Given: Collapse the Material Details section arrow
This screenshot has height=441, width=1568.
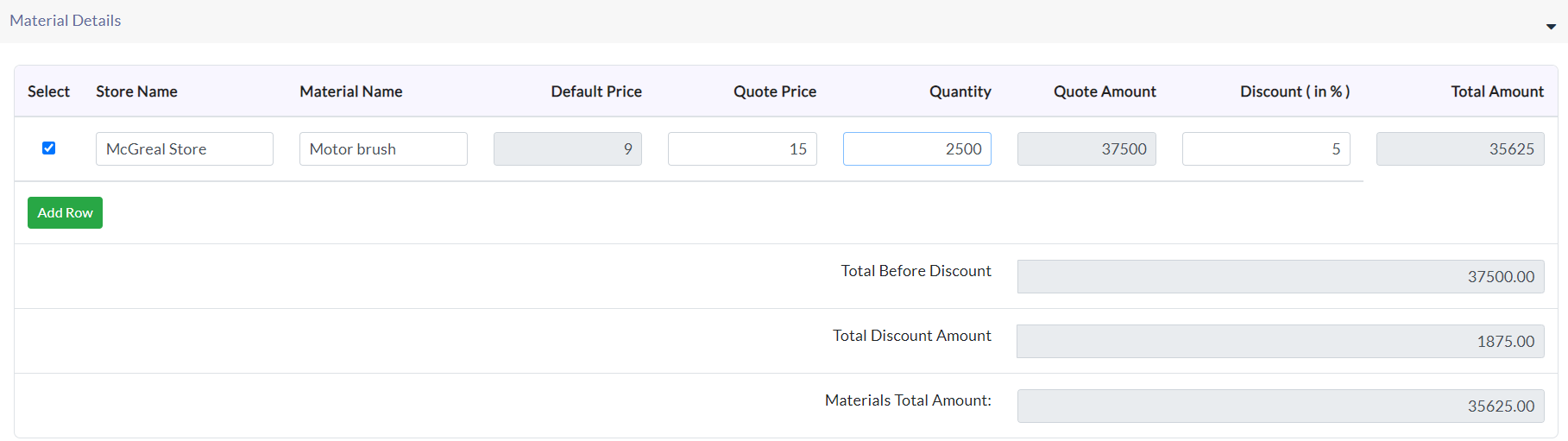Looking at the screenshot, I should 1551,27.
